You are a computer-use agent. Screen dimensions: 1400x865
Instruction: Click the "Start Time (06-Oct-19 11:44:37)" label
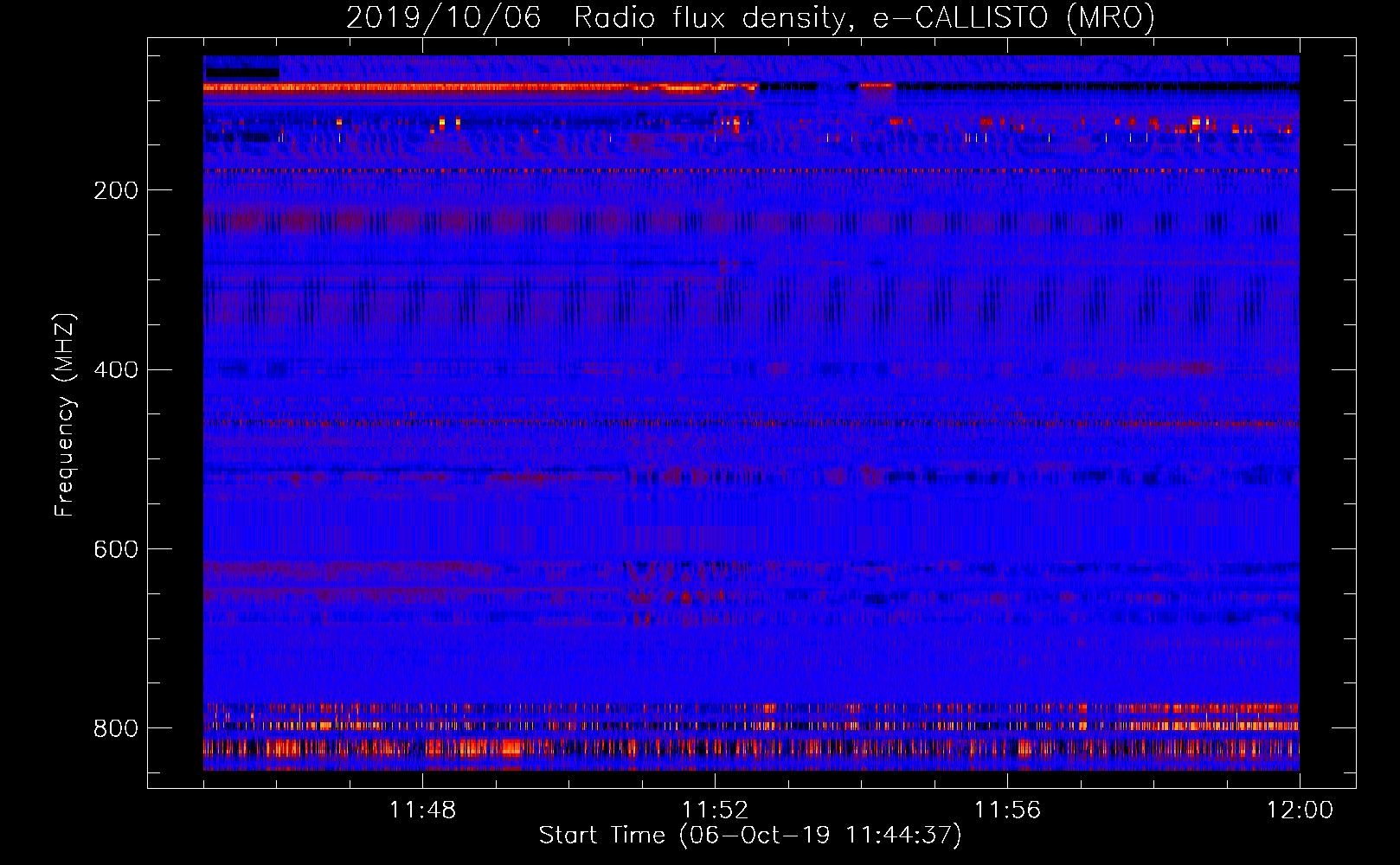click(x=750, y=836)
